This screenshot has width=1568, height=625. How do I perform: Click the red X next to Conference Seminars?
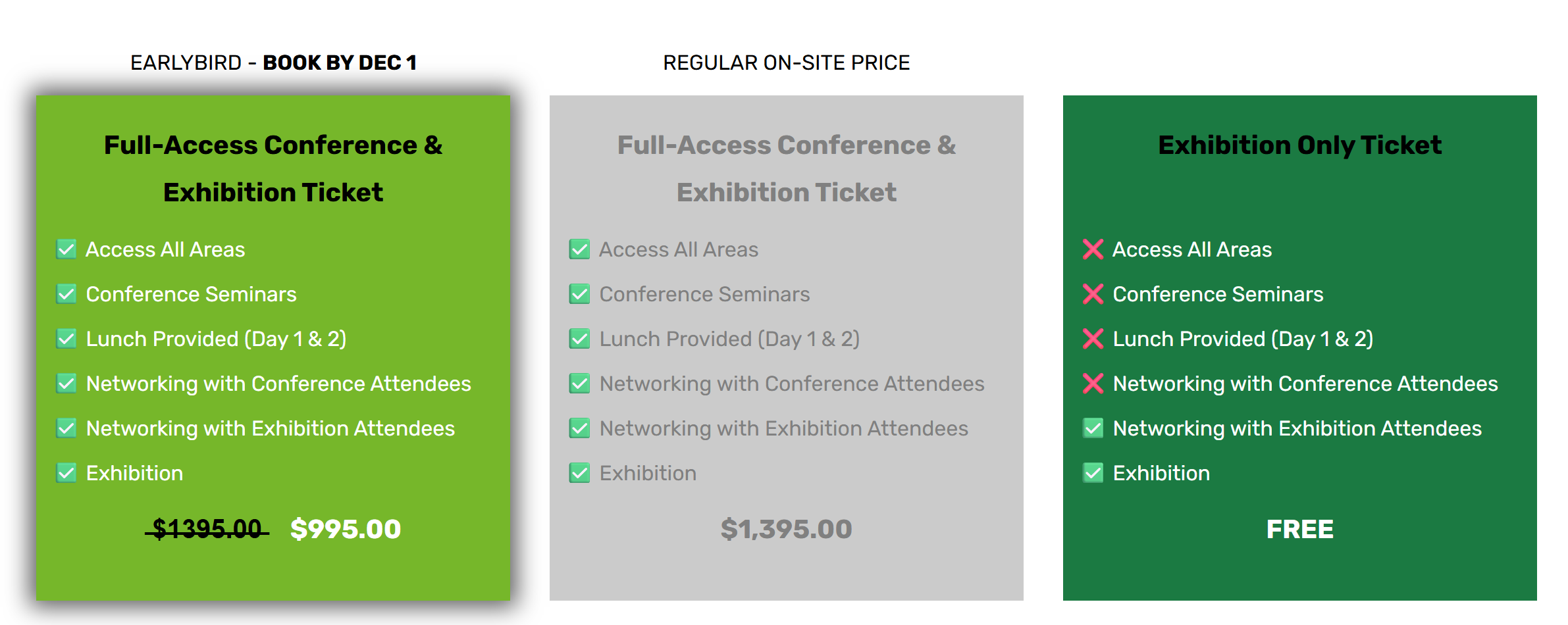tap(1093, 294)
